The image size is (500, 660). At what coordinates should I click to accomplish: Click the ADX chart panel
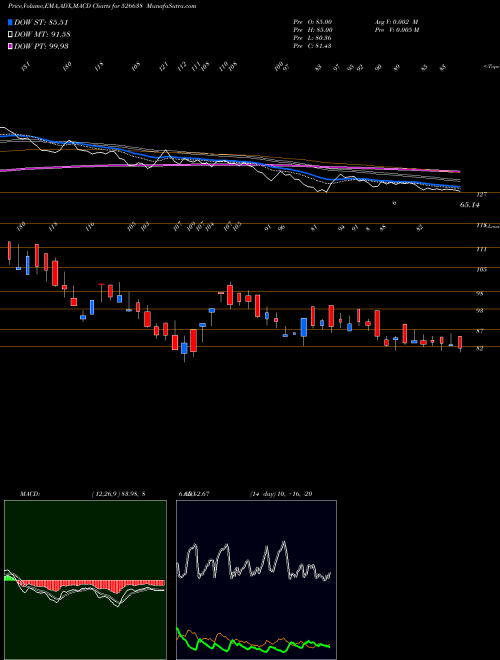pyautogui.click(x=256, y=580)
